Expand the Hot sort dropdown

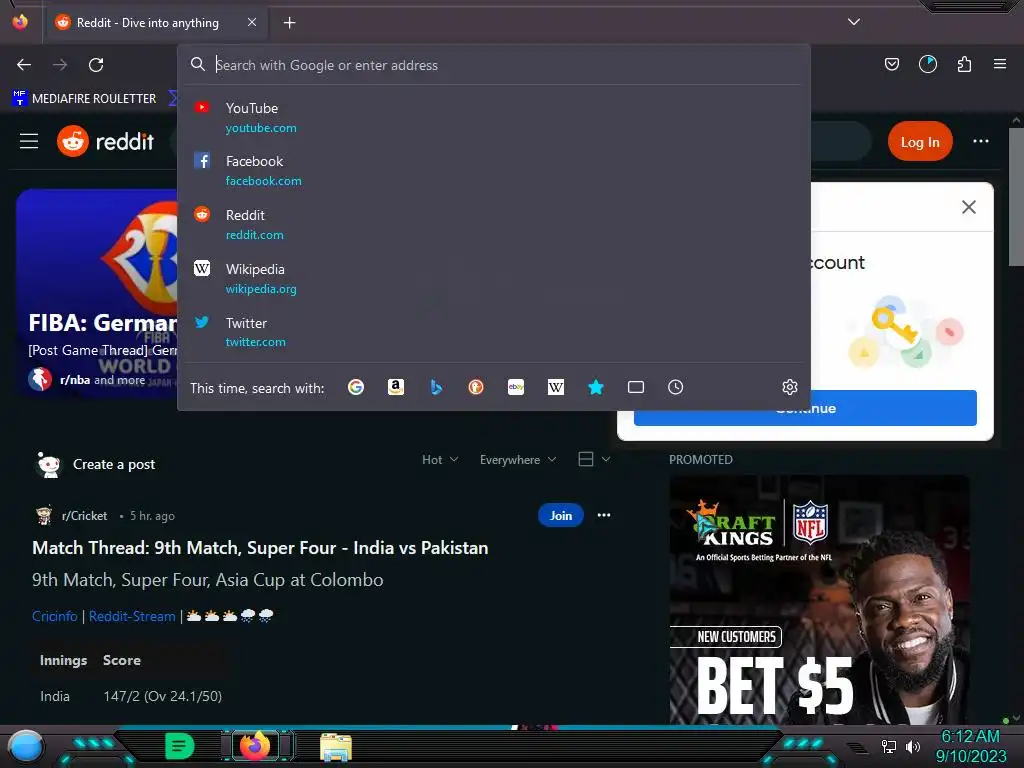point(440,460)
